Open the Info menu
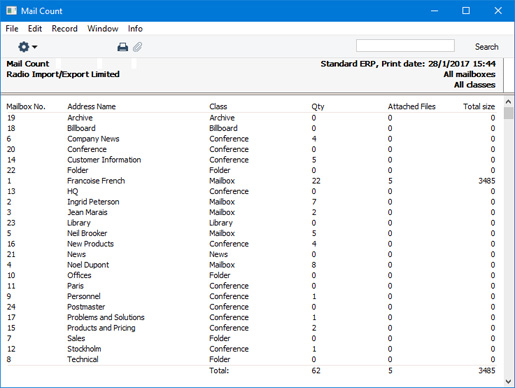The height and width of the screenshot is (388, 515). click(135, 29)
